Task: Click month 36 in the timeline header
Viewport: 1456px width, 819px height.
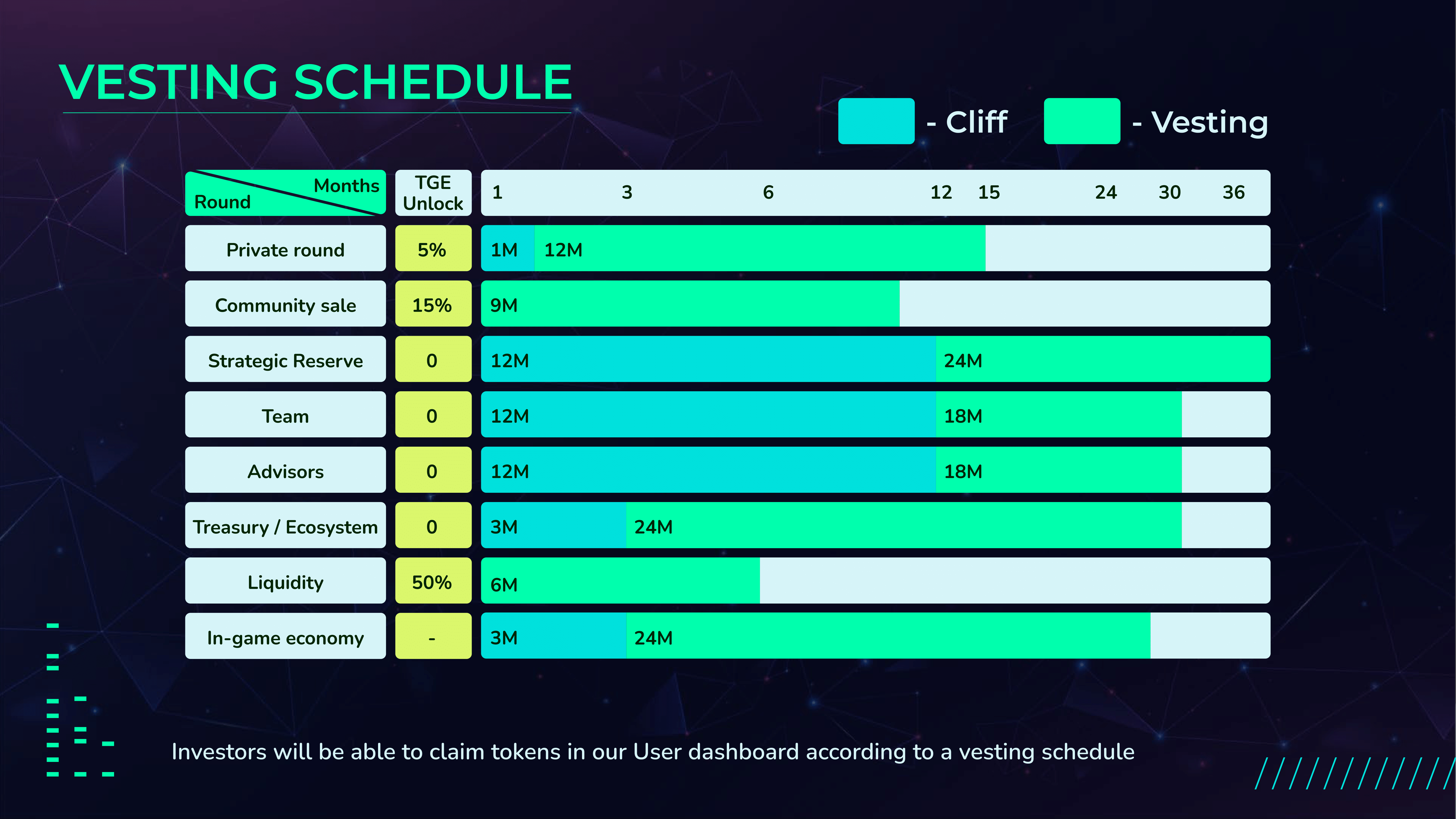Action: pyautogui.click(x=1234, y=192)
